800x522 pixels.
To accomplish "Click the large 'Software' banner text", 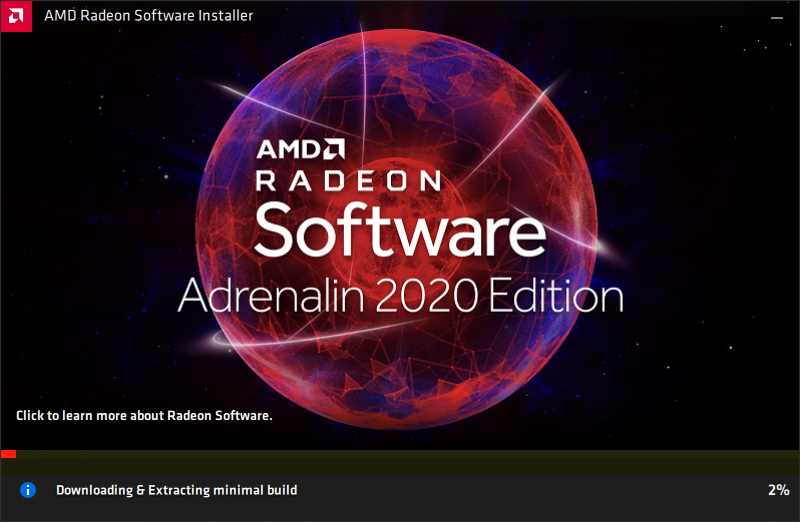I will click(401, 230).
